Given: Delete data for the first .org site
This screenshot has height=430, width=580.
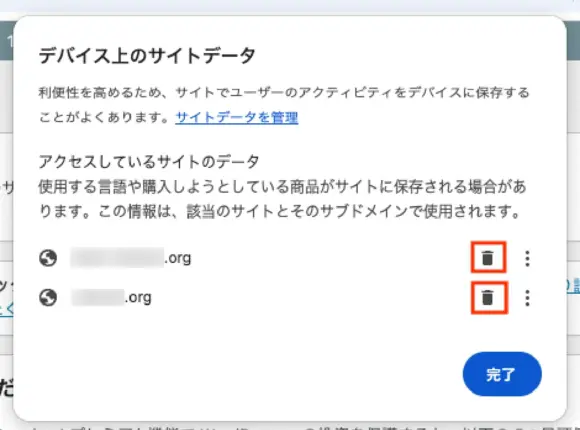Looking at the screenshot, I should point(488,258).
